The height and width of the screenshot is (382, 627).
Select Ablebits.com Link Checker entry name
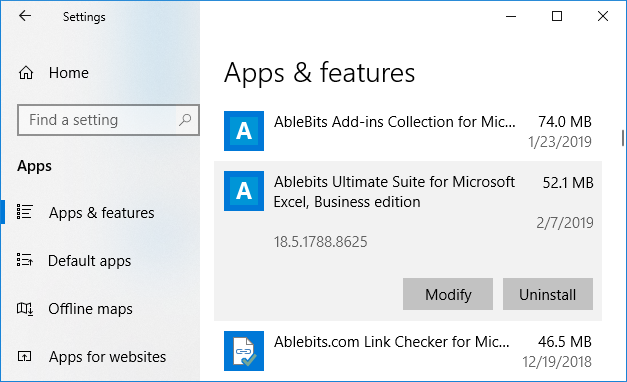pos(392,342)
